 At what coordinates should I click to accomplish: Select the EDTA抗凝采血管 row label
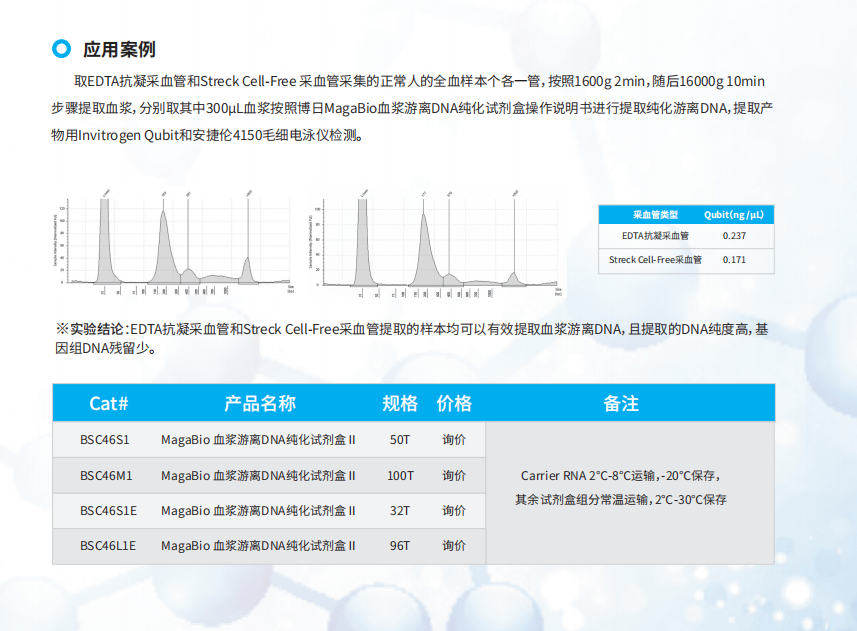point(655,236)
